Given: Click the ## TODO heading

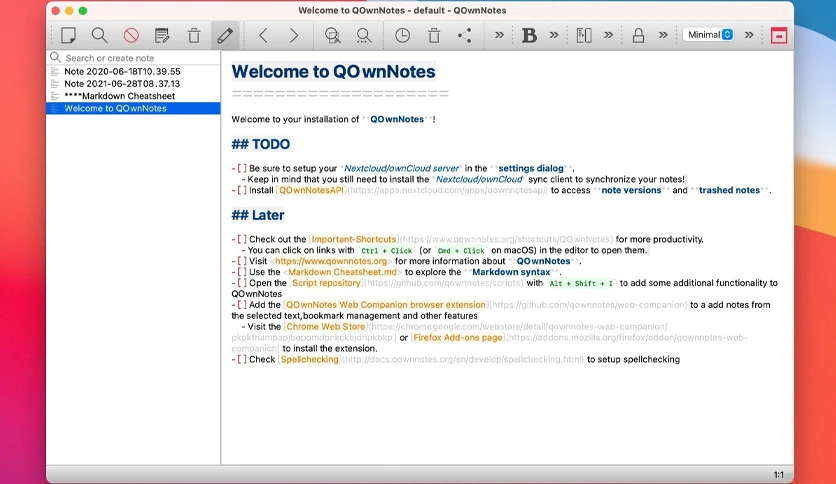Looking at the screenshot, I should [x=261, y=144].
